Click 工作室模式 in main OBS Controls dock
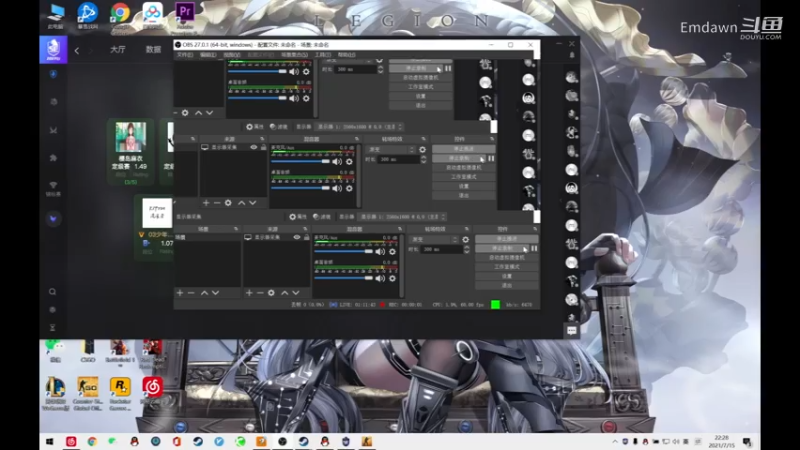 pyautogui.click(x=507, y=267)
